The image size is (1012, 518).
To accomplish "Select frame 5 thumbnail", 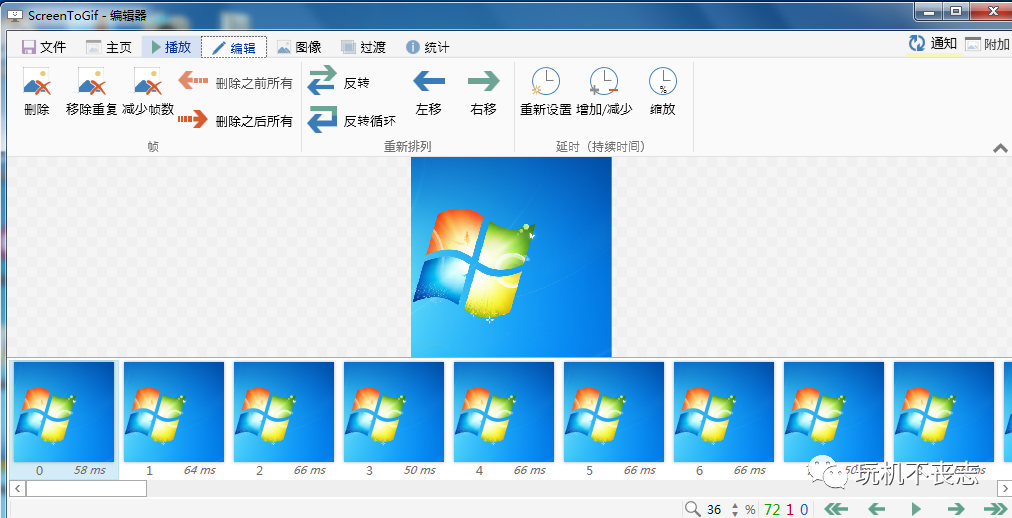I will point(614,412).
